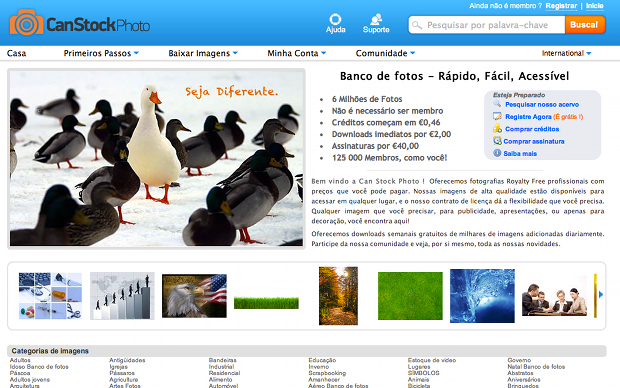Image resolution: width=620 pixels, height=388 pixels.
Task: Click the coins icon beside Comprar créditos
Action: 497,129
